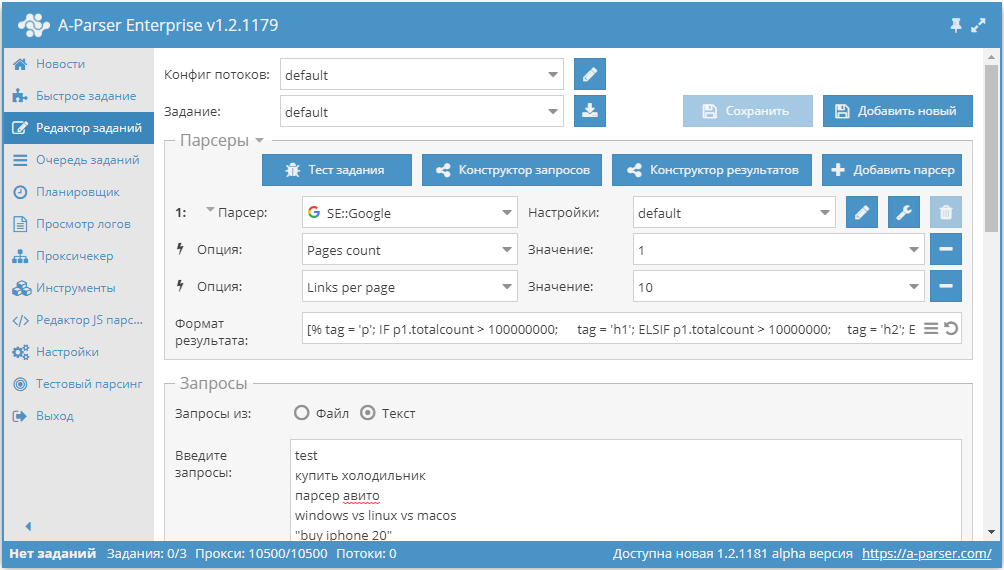This screenshot has height=570, width=1004.
Task: Click download icon next to Задание
Action: (590, 111)
